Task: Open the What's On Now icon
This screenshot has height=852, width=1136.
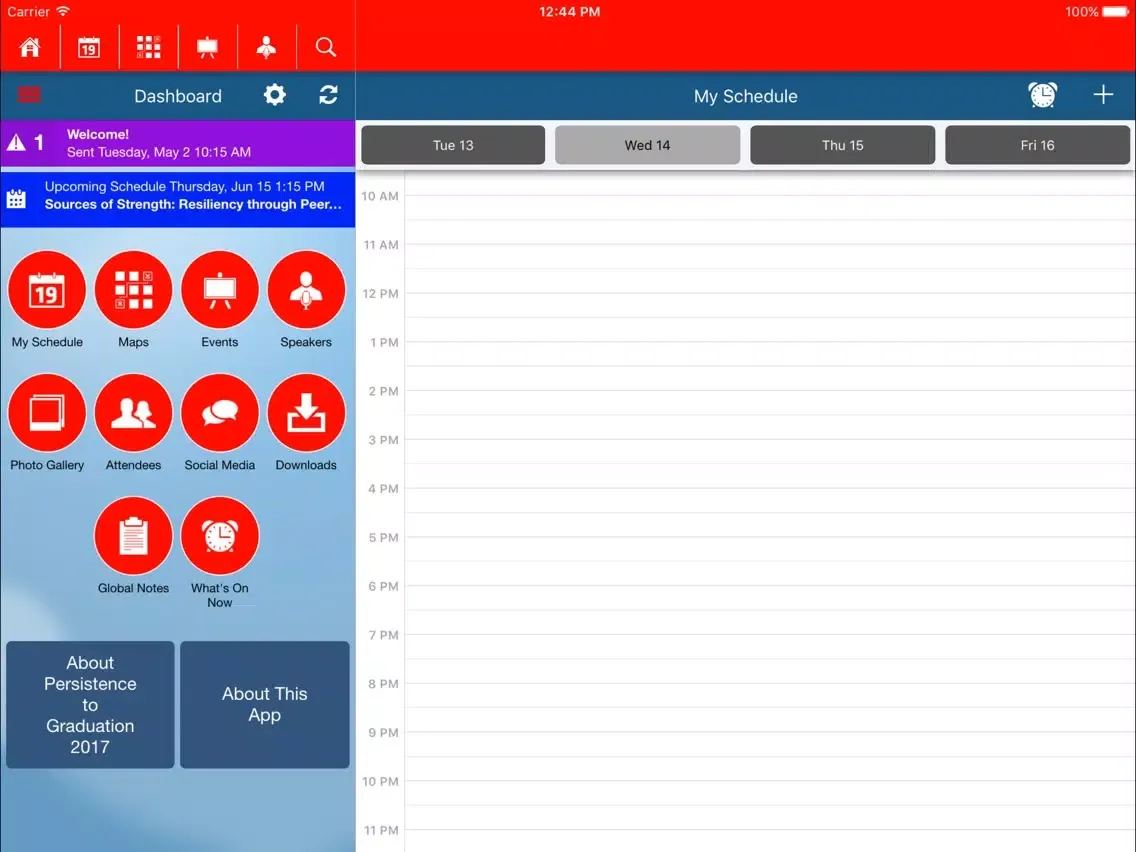Action: pyautogui.click(x=220, y=536)
